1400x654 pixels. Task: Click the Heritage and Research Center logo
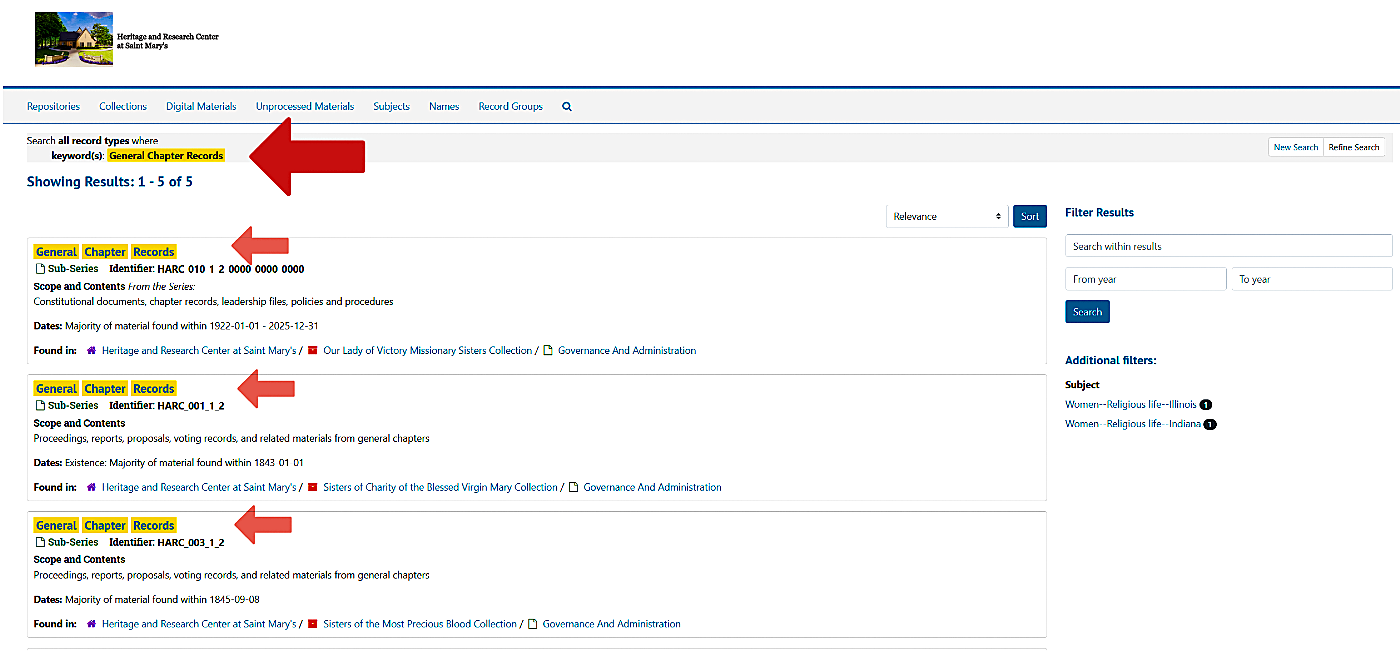pyautogui.click(x=73, y=38)
